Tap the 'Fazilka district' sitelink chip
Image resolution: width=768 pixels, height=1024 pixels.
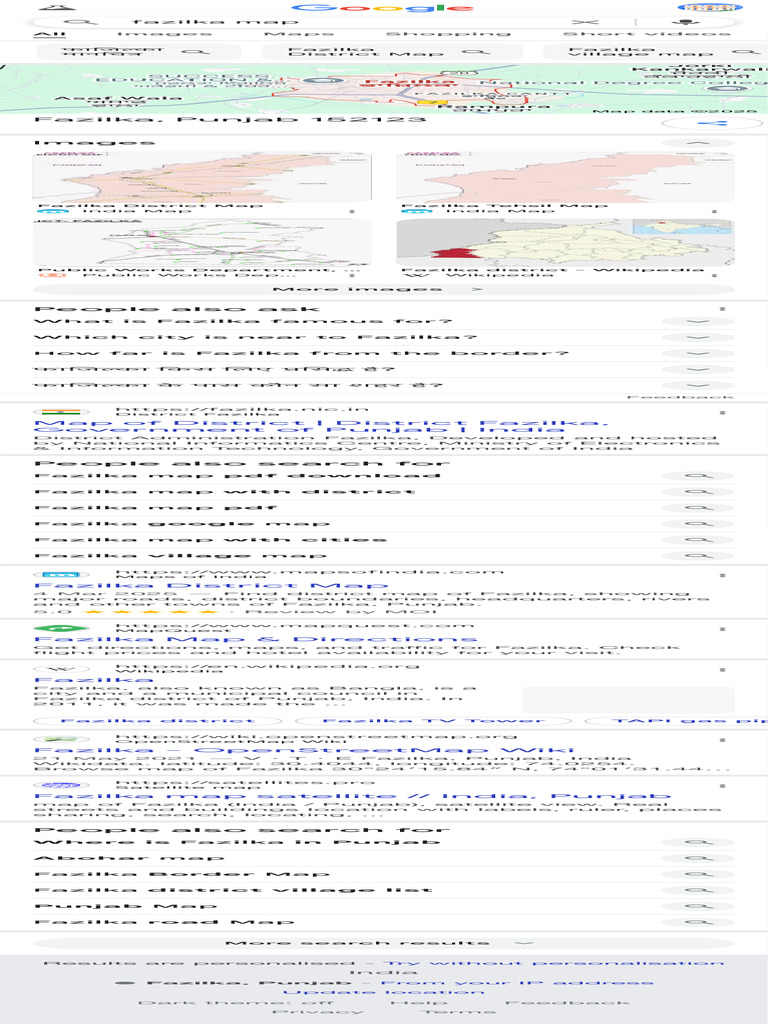pyautogui.click(x=157, y=721)
